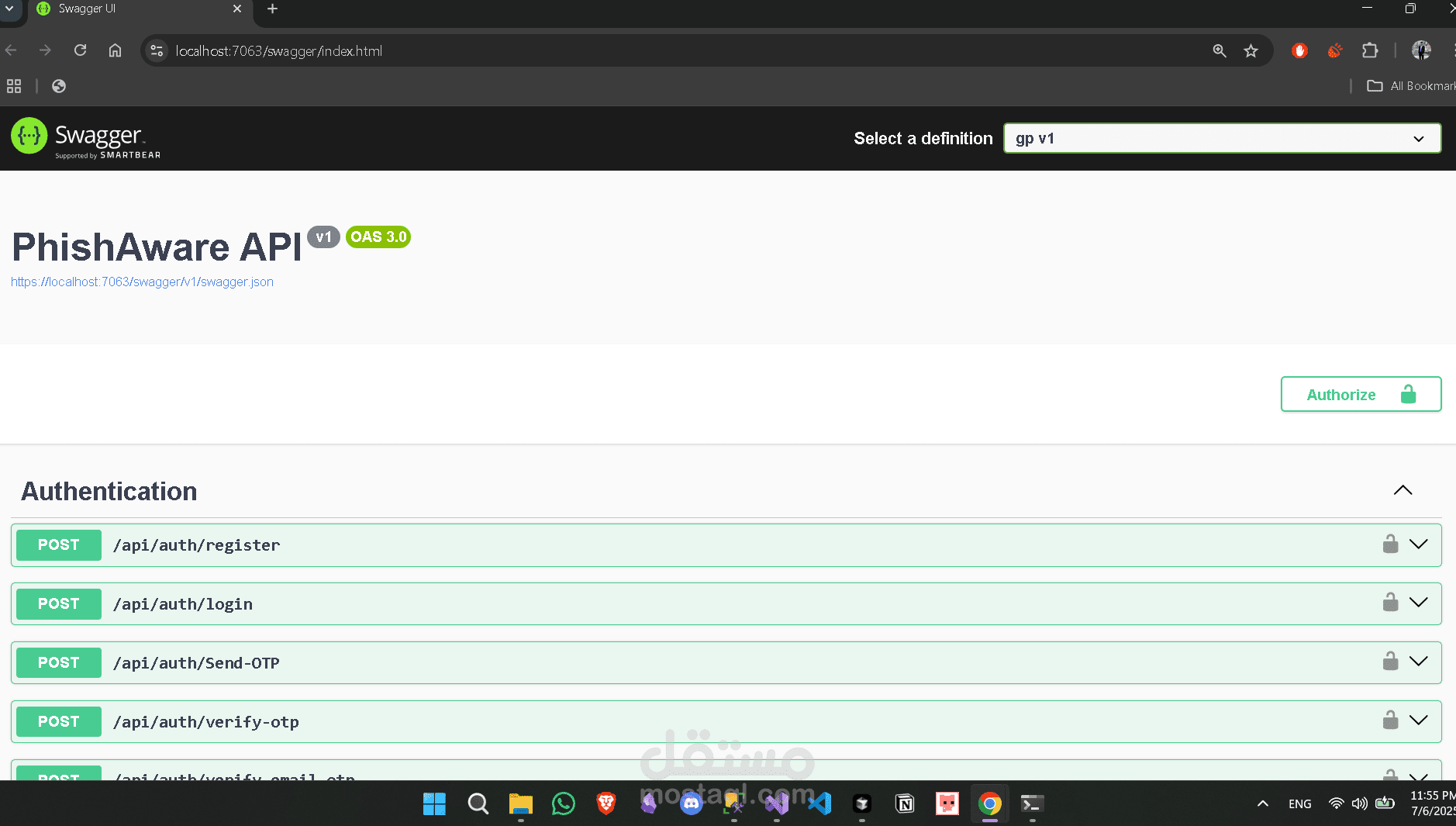
Task: Click the /api/auth/register path text
Action: pyautogui.click(x=196, y=545)
